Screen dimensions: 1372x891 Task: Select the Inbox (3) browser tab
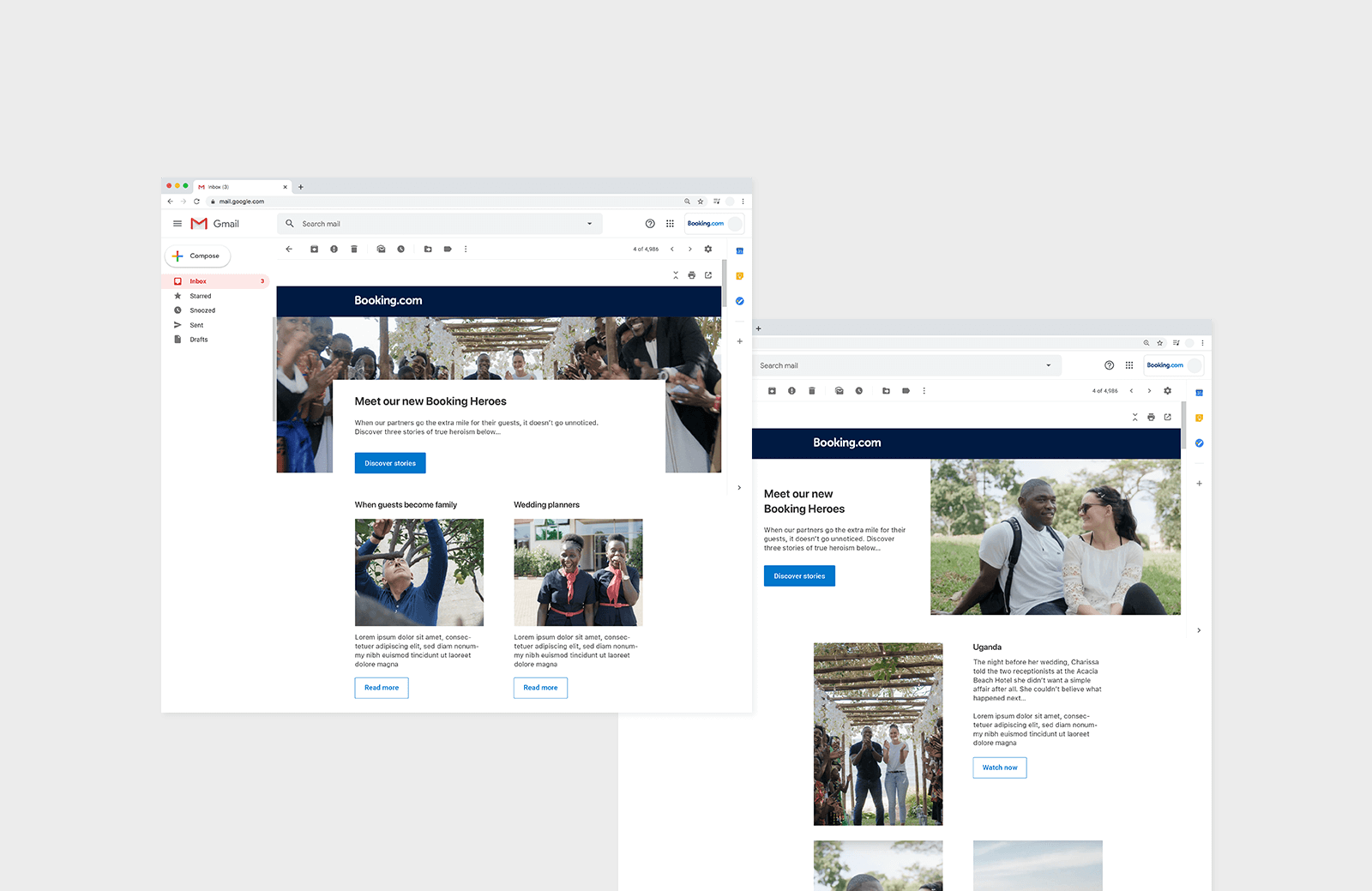(243, 187)
